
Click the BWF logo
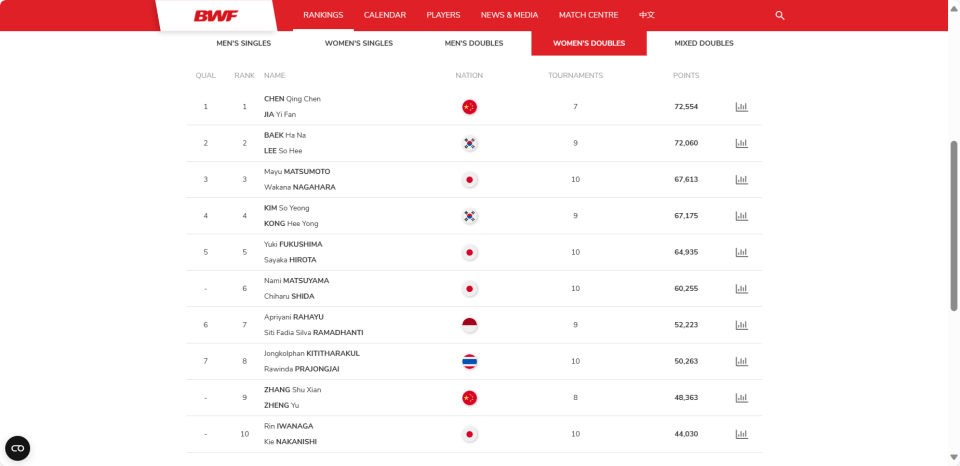pyautogui.click(x=216, y=16)
